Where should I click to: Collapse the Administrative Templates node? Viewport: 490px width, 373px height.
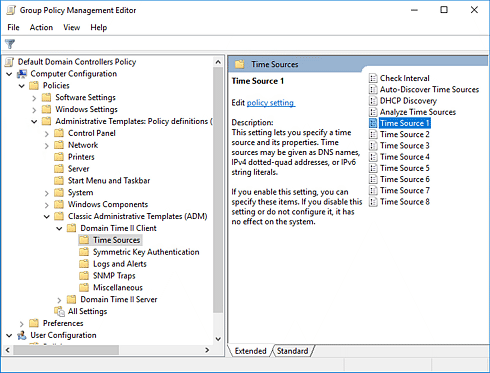pos(34,122)
